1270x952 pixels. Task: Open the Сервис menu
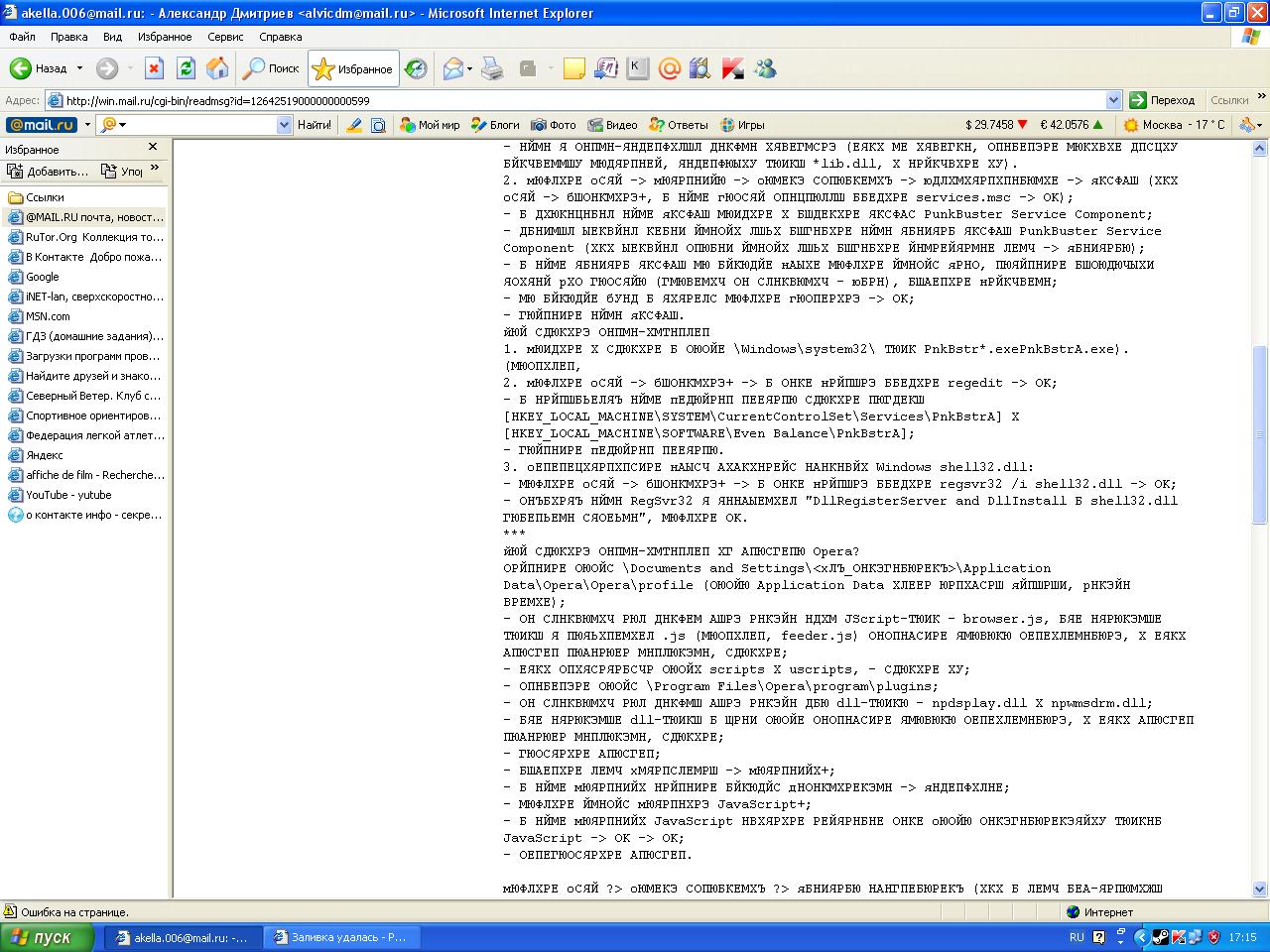(225, 37)
